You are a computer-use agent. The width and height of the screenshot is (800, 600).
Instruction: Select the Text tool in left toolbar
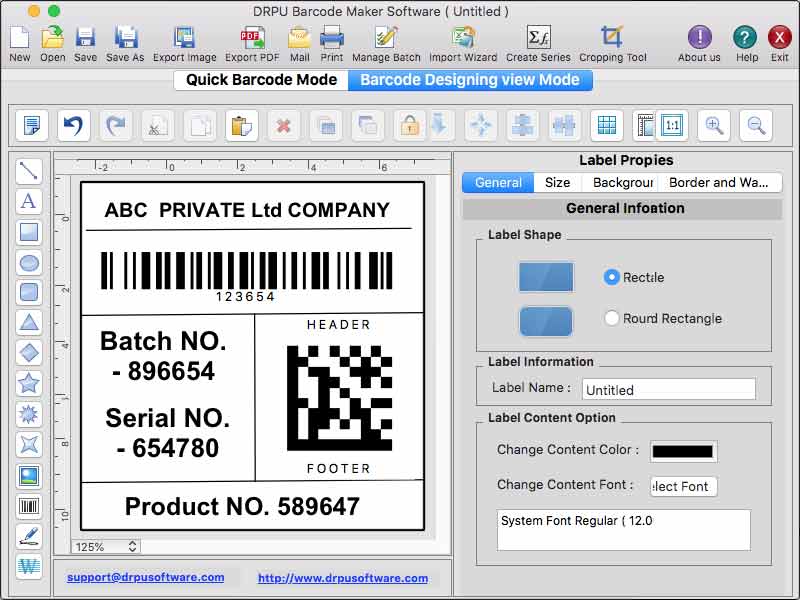pos(28,202)
